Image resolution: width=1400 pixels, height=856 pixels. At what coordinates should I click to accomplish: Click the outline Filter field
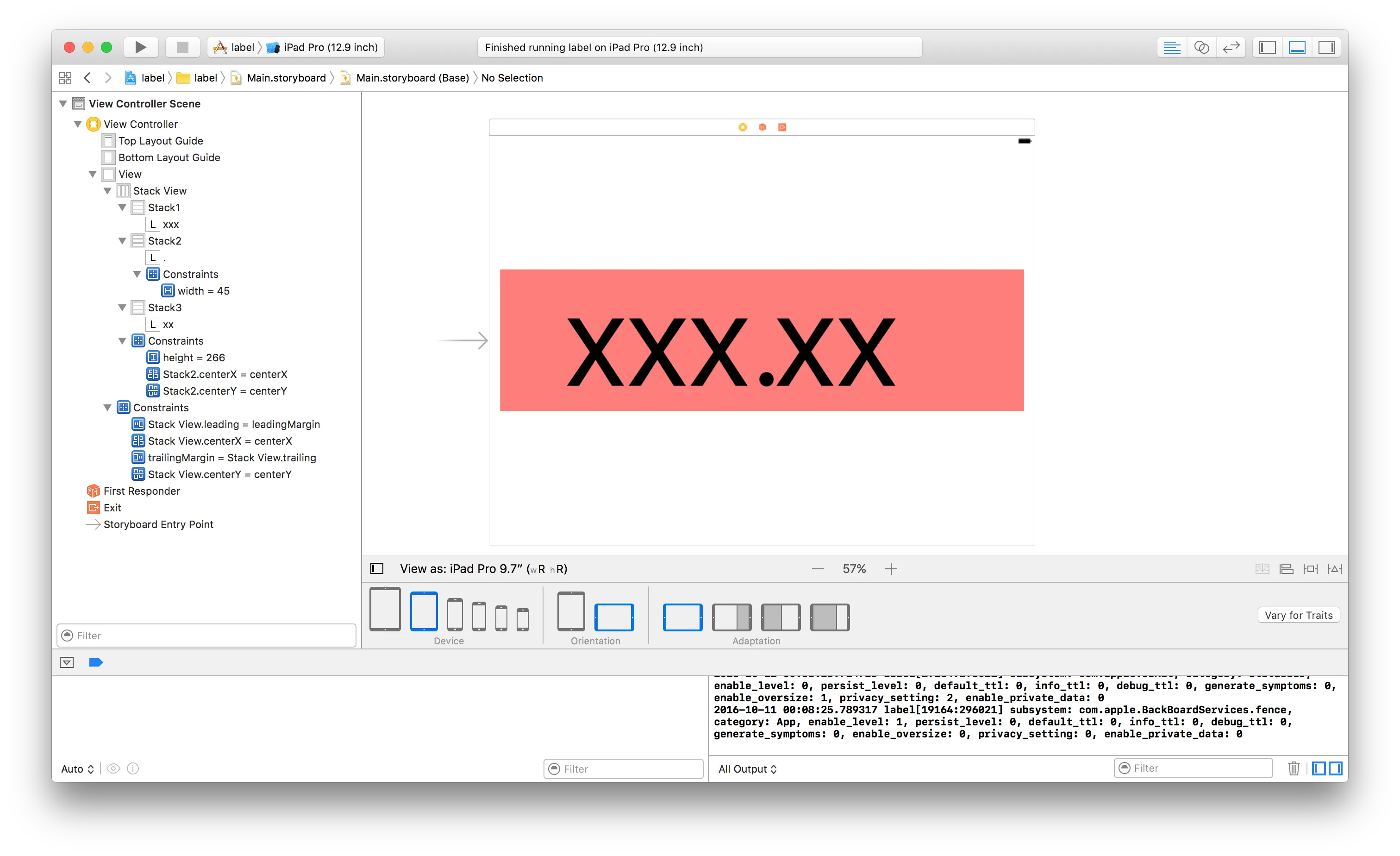tap(207, 636)
